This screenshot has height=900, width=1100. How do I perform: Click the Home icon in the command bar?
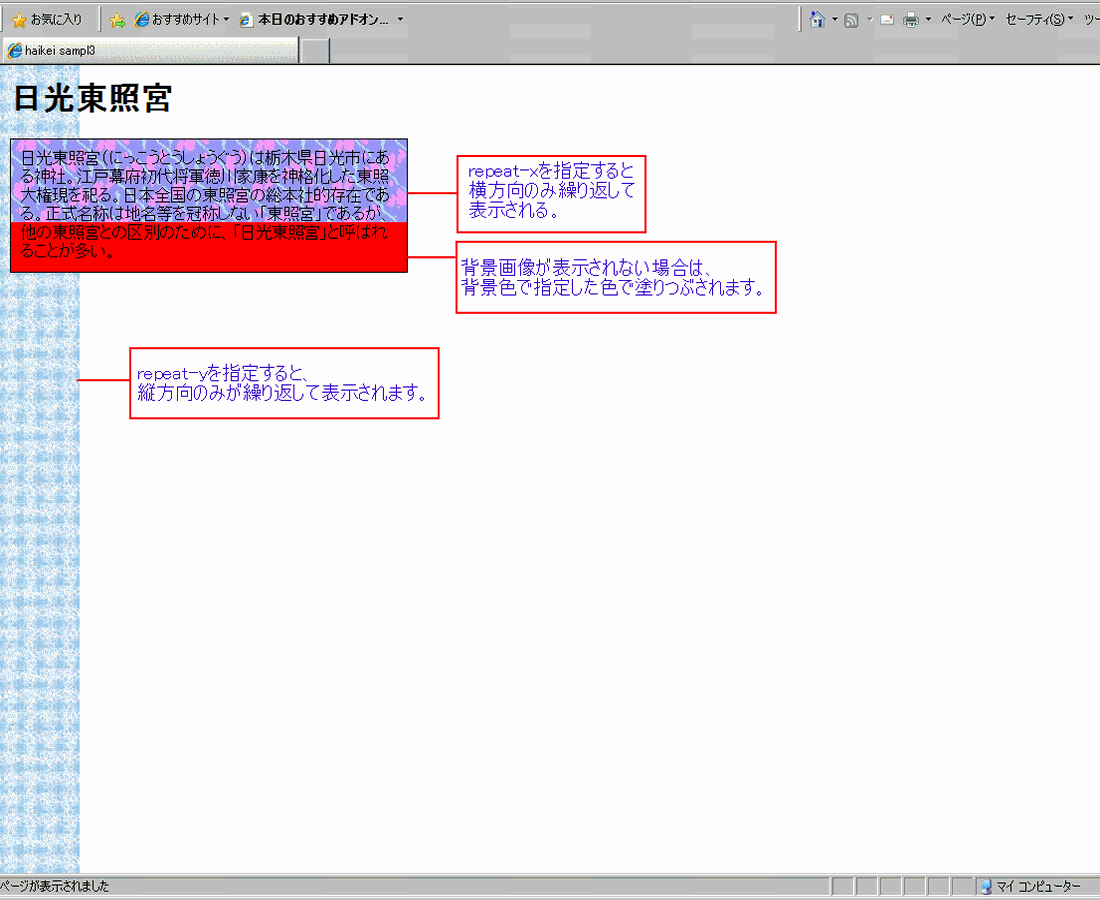point(817,20)
